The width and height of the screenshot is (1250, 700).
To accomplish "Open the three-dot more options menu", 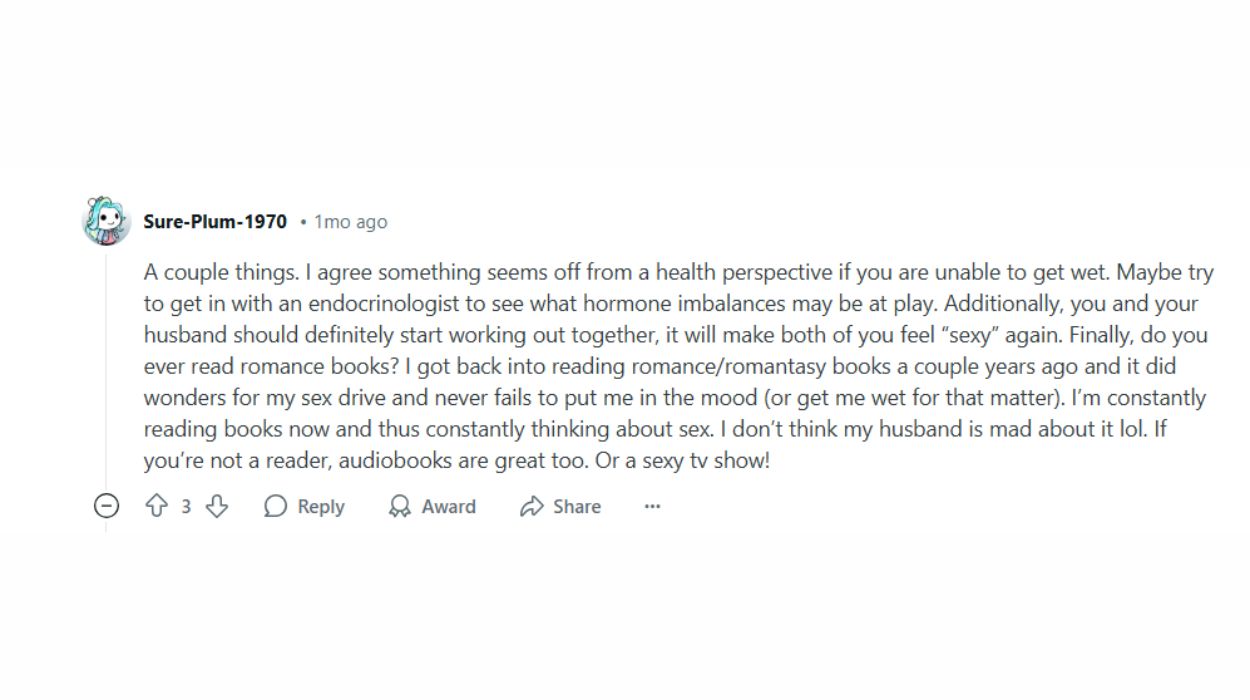I will point(653,506).
